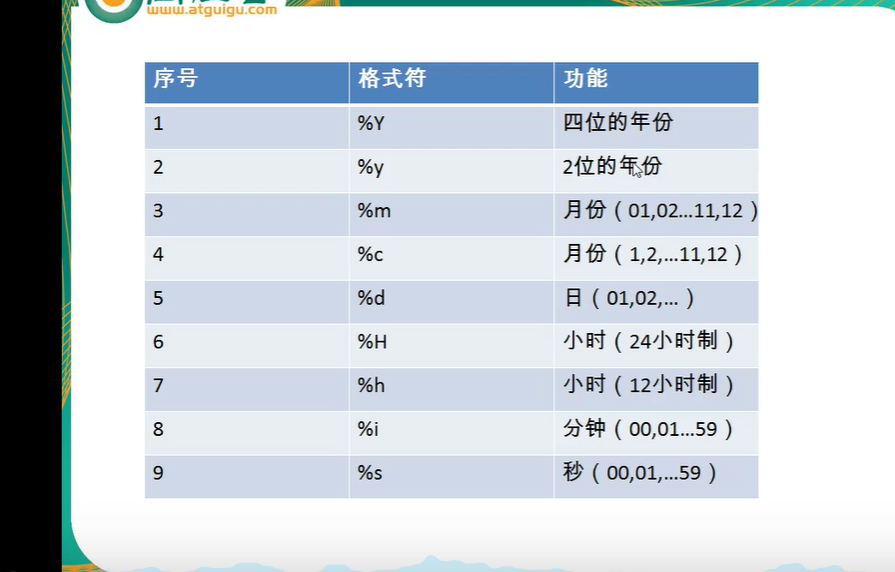The width and height of the screenshot is (895, 572).
Task: Click the 2位的年份 description cell
Action: 656,171
